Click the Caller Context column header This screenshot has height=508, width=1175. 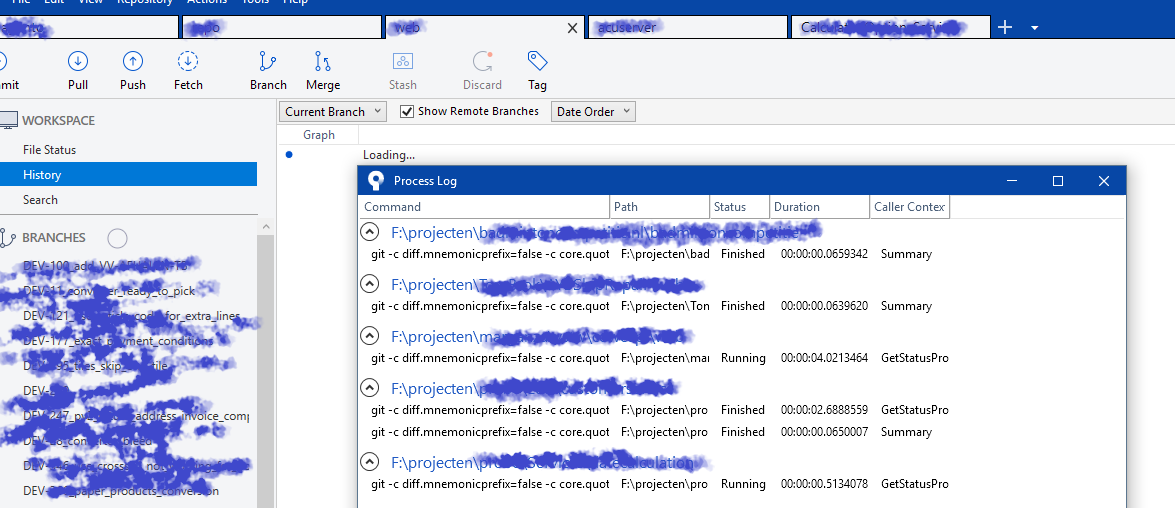910,207
